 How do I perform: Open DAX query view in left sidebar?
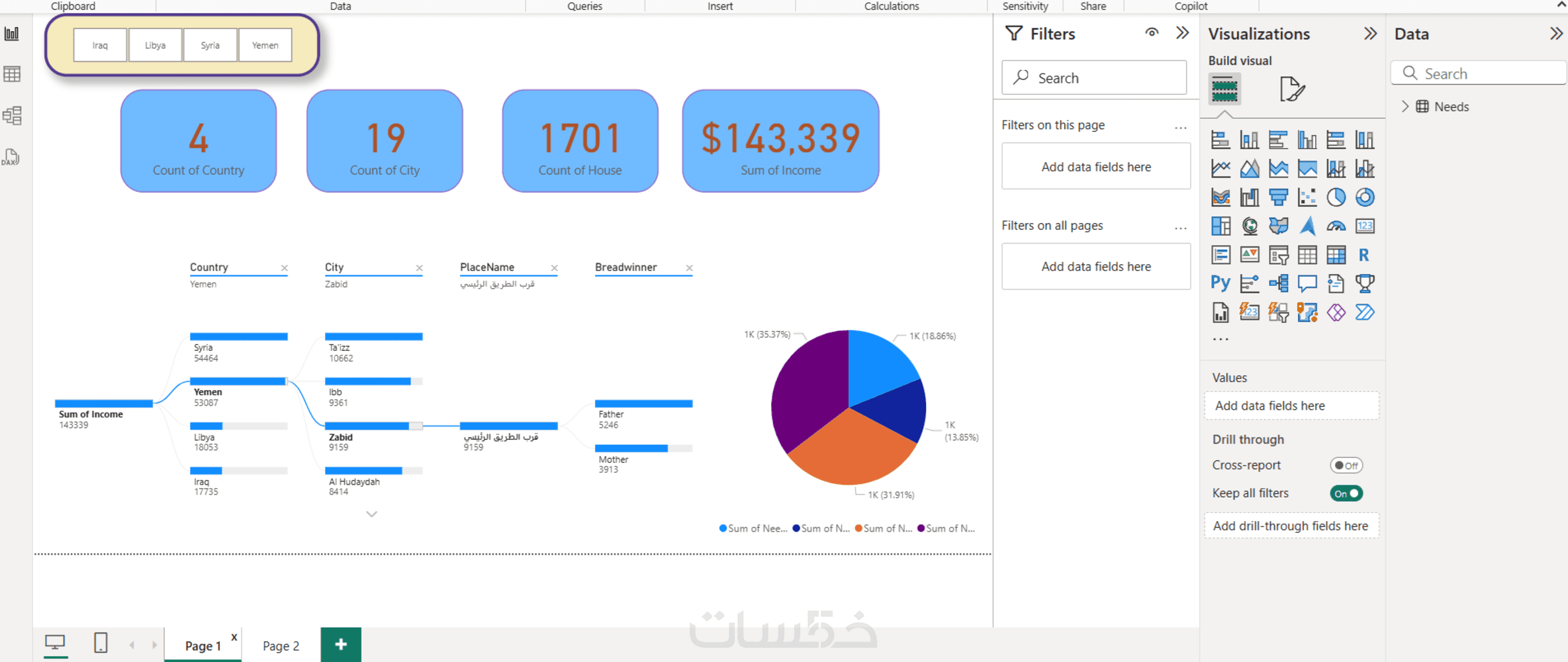tap(11, 157)
